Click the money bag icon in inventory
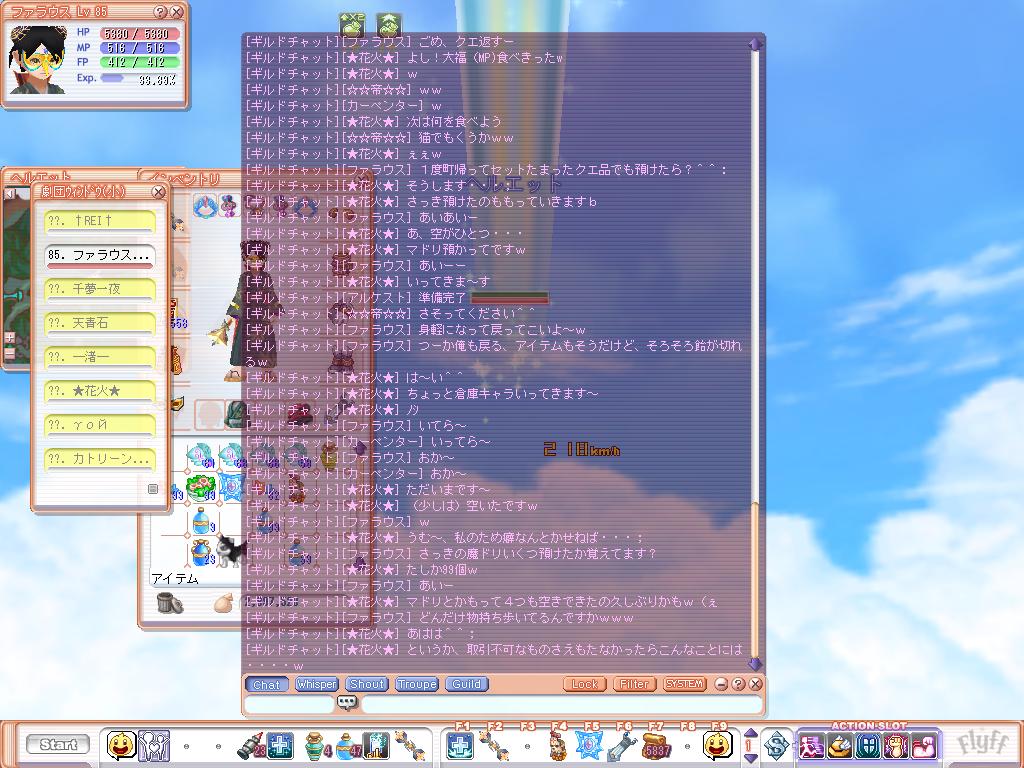The width and height of the screenshot is (1024, 768). click(223, 603)
